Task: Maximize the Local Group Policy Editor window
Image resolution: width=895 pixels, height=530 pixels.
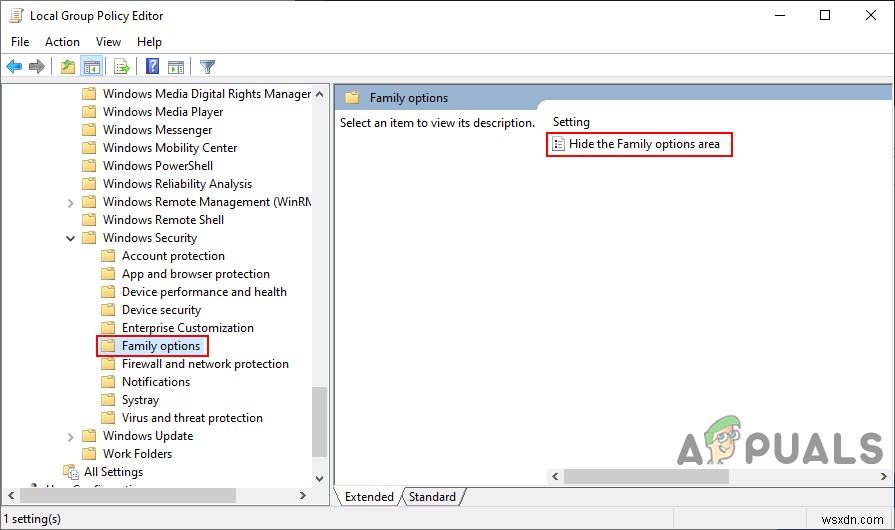Action: pyautogui.click(x=825, y=15)
